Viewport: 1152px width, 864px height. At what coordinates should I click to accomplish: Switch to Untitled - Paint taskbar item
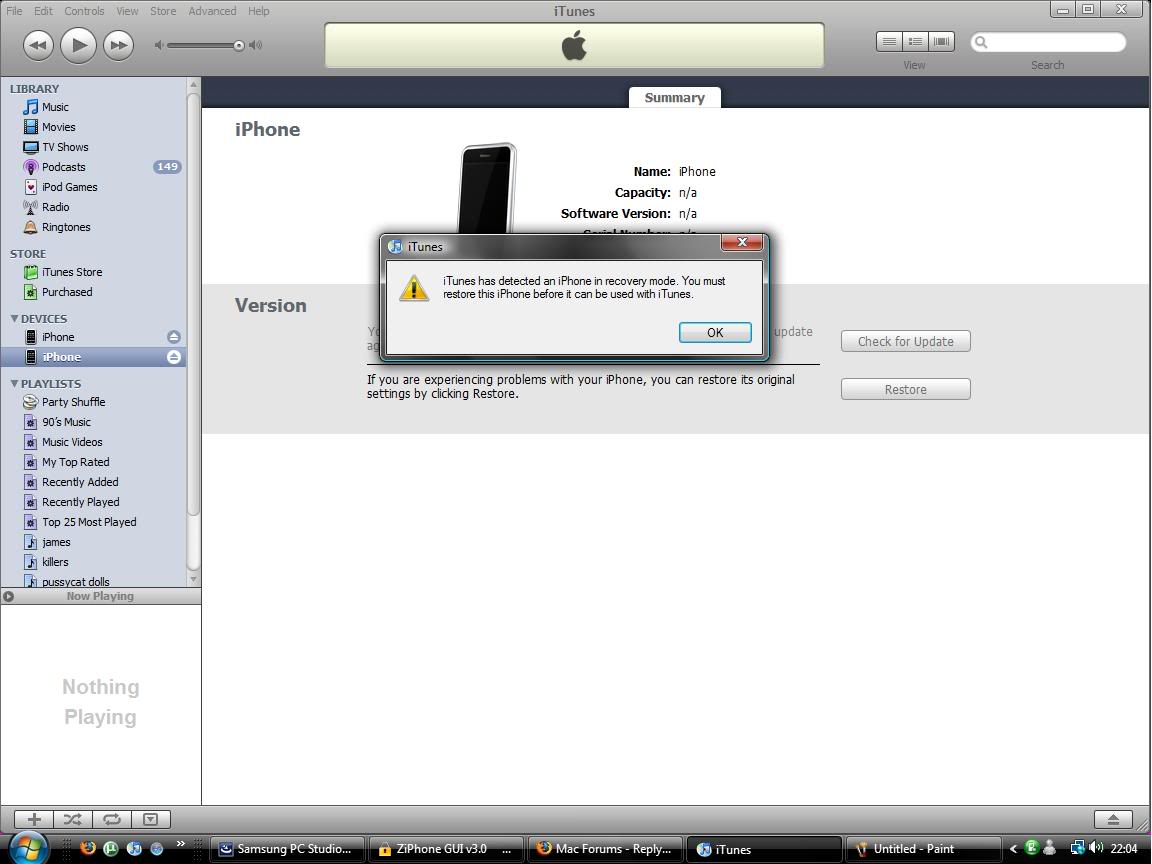923,849
